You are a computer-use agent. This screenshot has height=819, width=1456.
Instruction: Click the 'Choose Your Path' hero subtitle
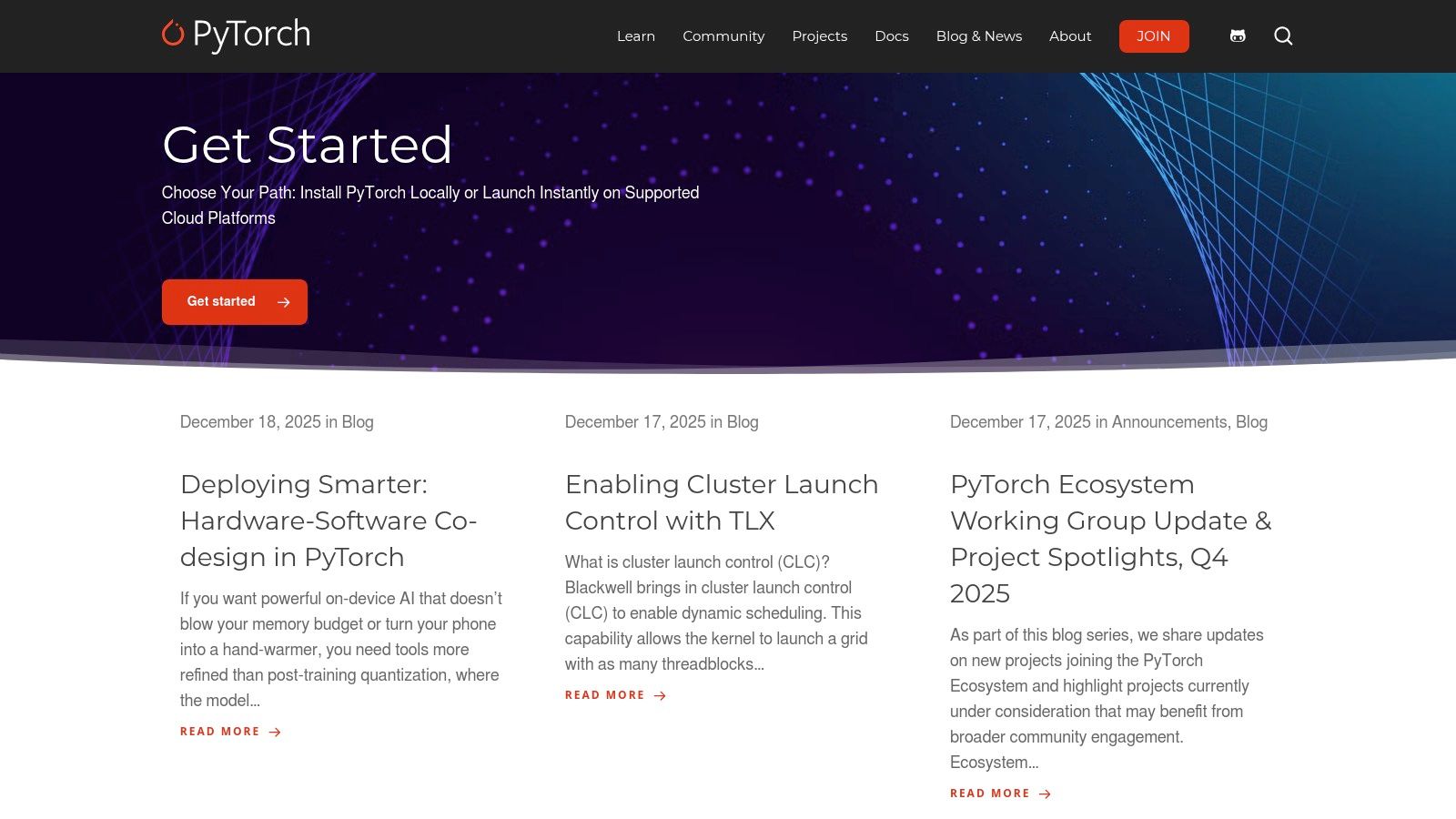(x=430, y=206)
